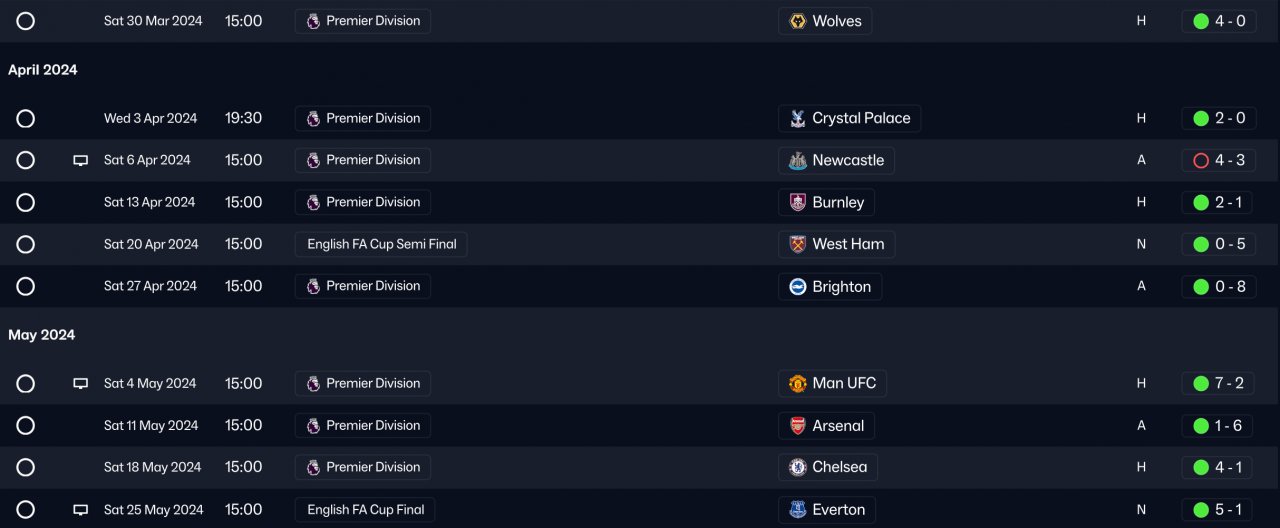The width and height of the screenshot is (1280, 528).
Task: Click the Newcastle club badge icon
Action: (798, 160)
